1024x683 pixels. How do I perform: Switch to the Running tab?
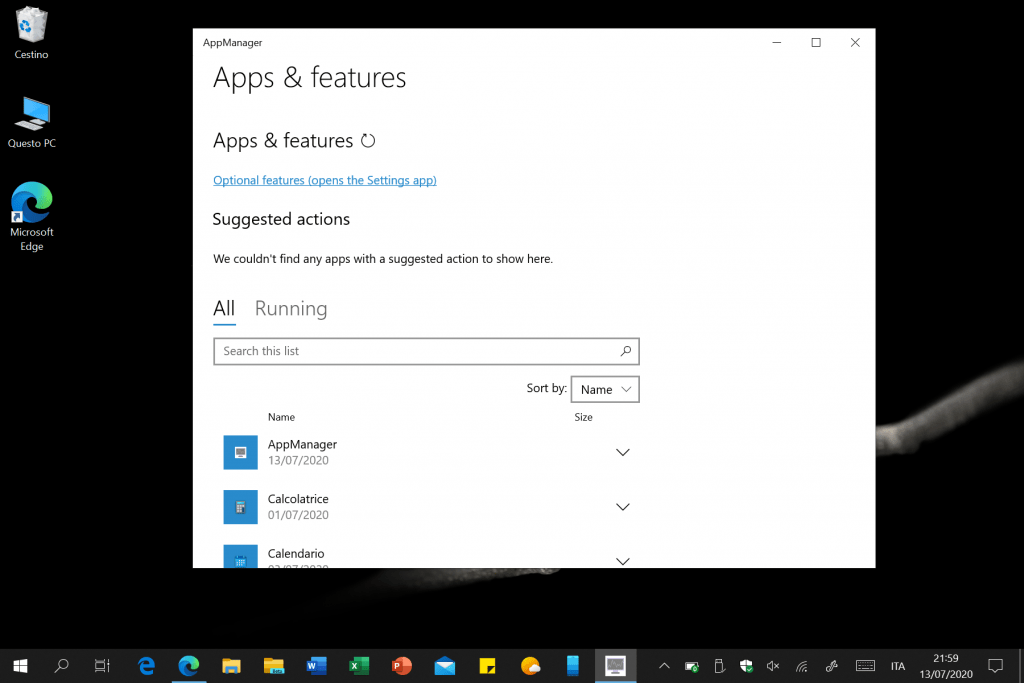[x=291, y=309]
